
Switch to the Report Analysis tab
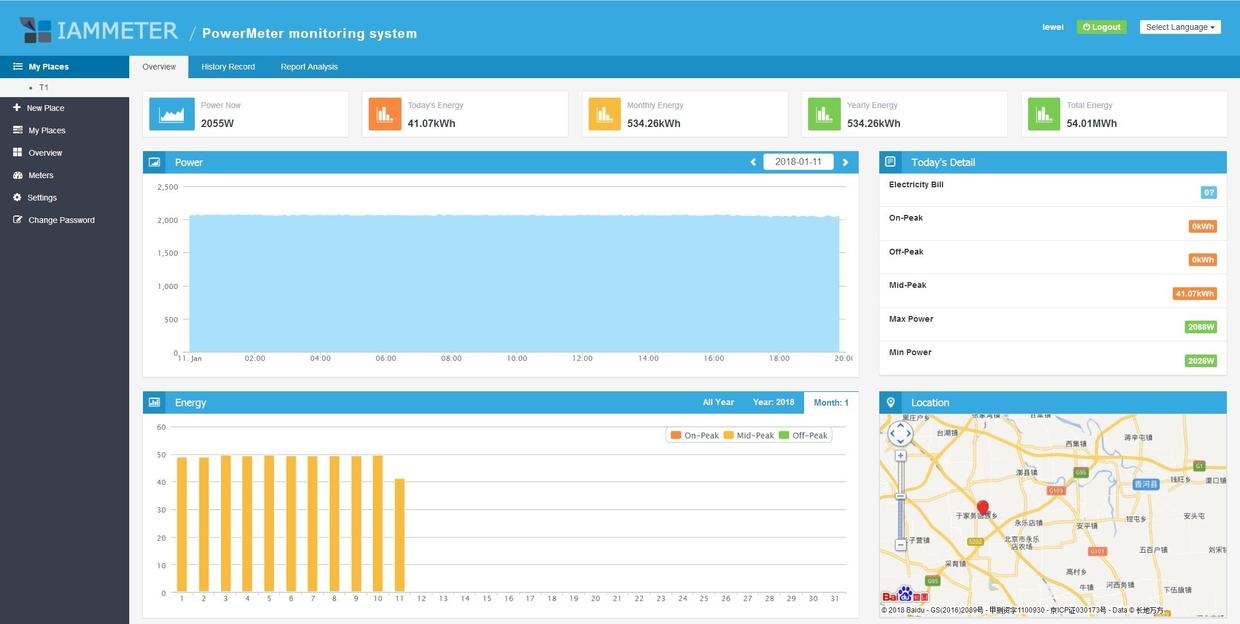pyautogui.click(x=309, y=67)
